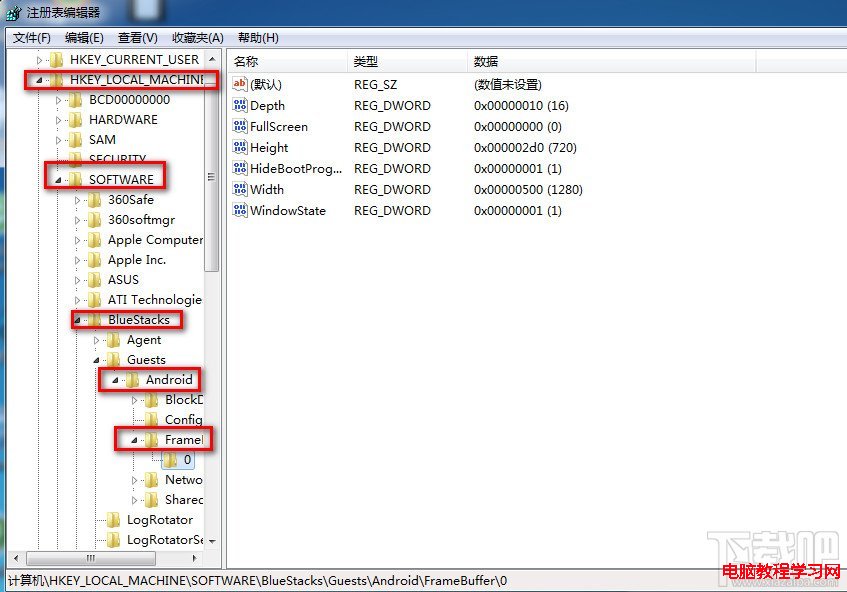Image resolution: width=847 pixels, height=592 pixels.
Task: Click the WindowState DWORD value icon
Action: click(x=240, y=210)
